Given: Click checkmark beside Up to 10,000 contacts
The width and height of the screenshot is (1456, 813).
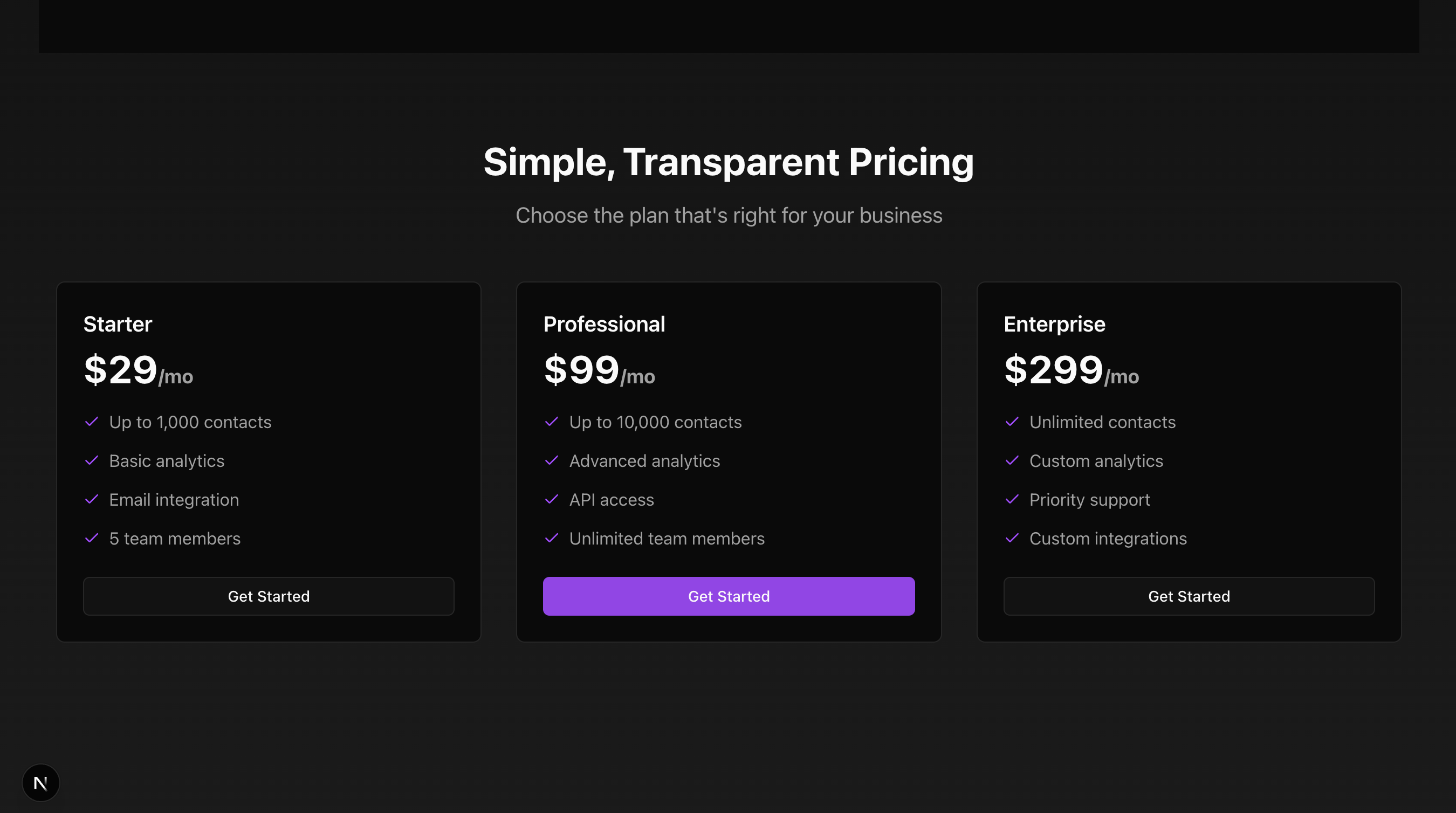Looking at the screenshot, I should (x=552, y=422).
